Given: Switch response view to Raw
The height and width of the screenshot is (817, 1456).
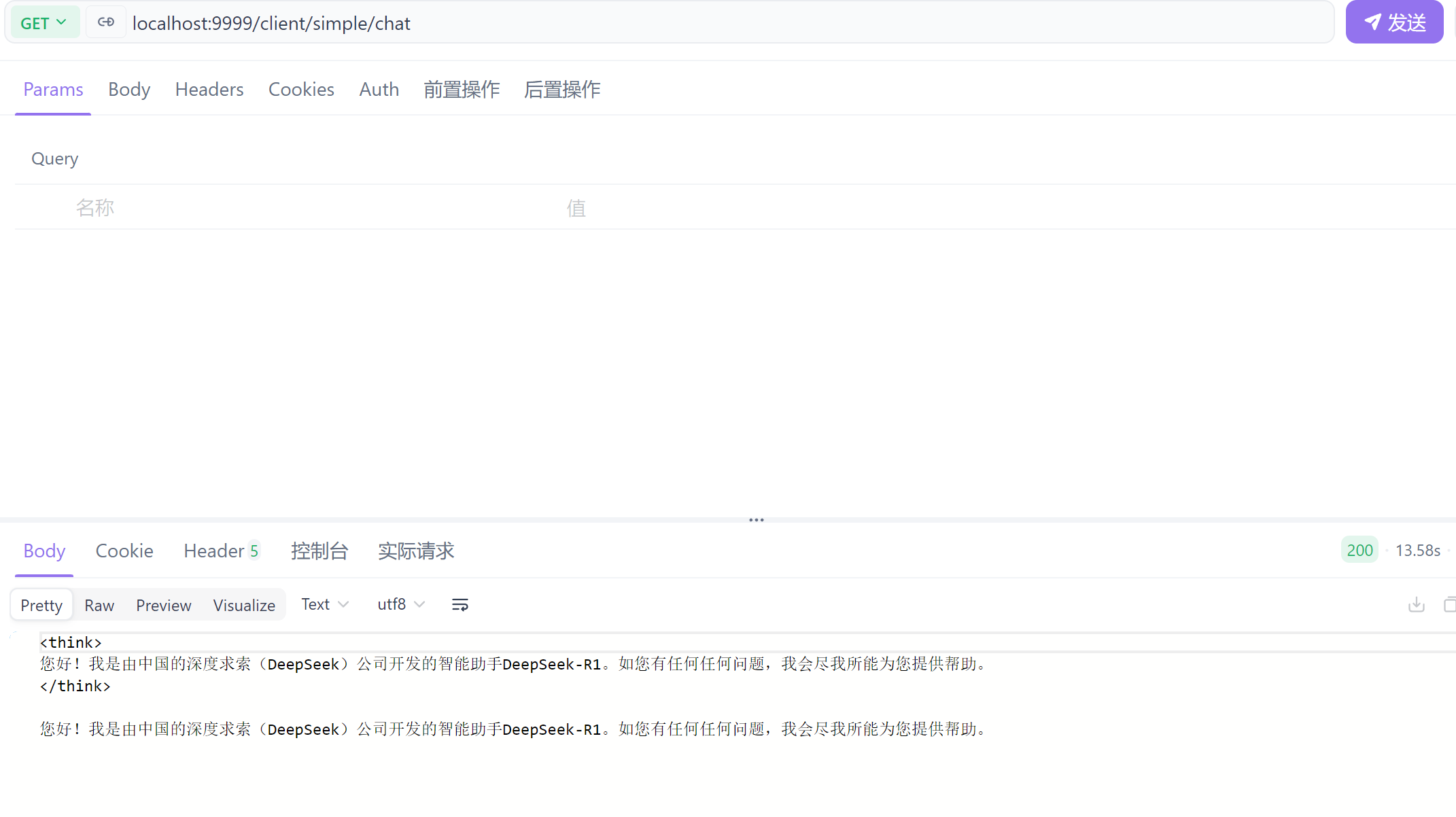Looking at the screenshot, I should coord(99,605).
